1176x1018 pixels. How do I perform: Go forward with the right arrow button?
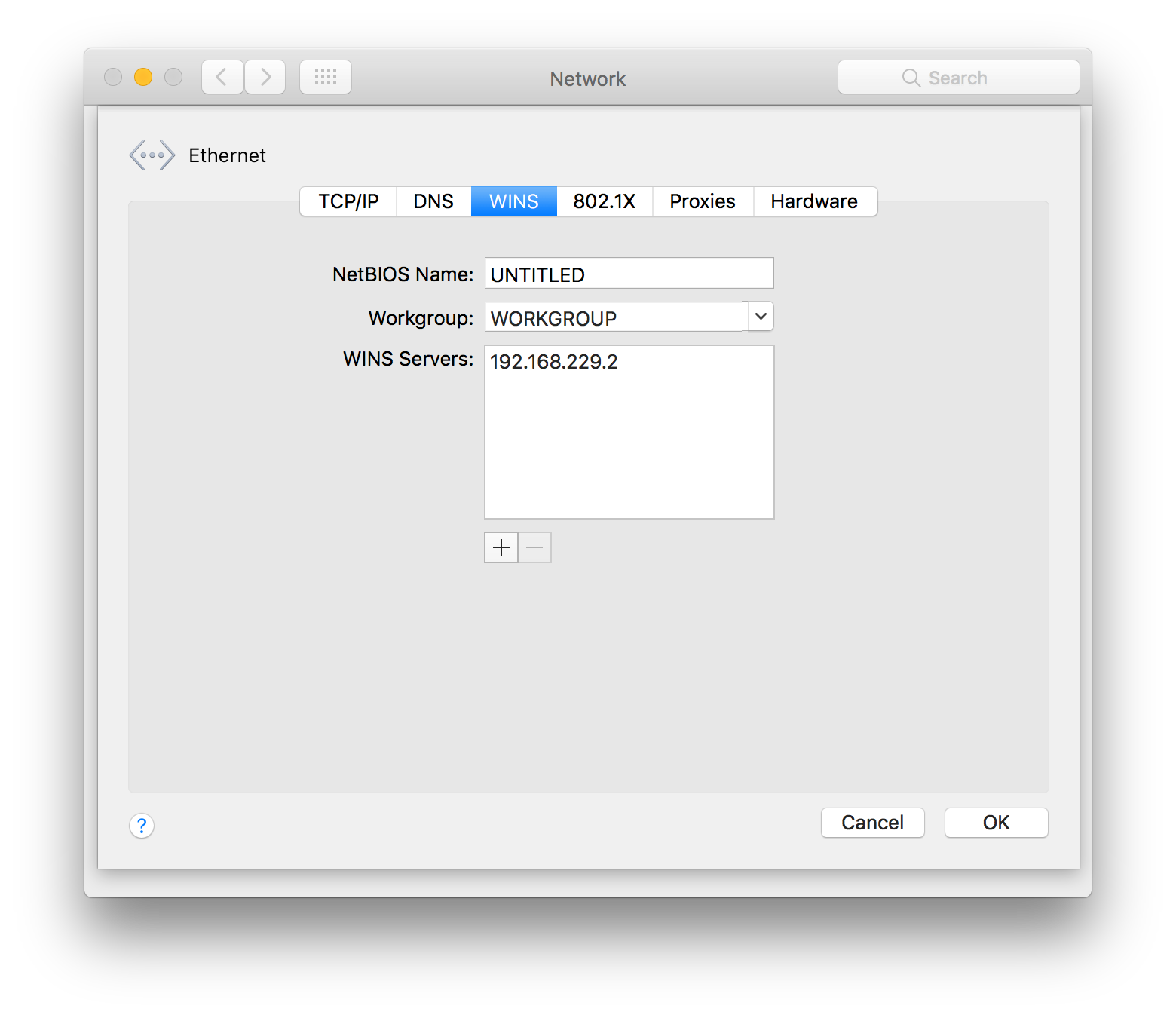(265, 77)
